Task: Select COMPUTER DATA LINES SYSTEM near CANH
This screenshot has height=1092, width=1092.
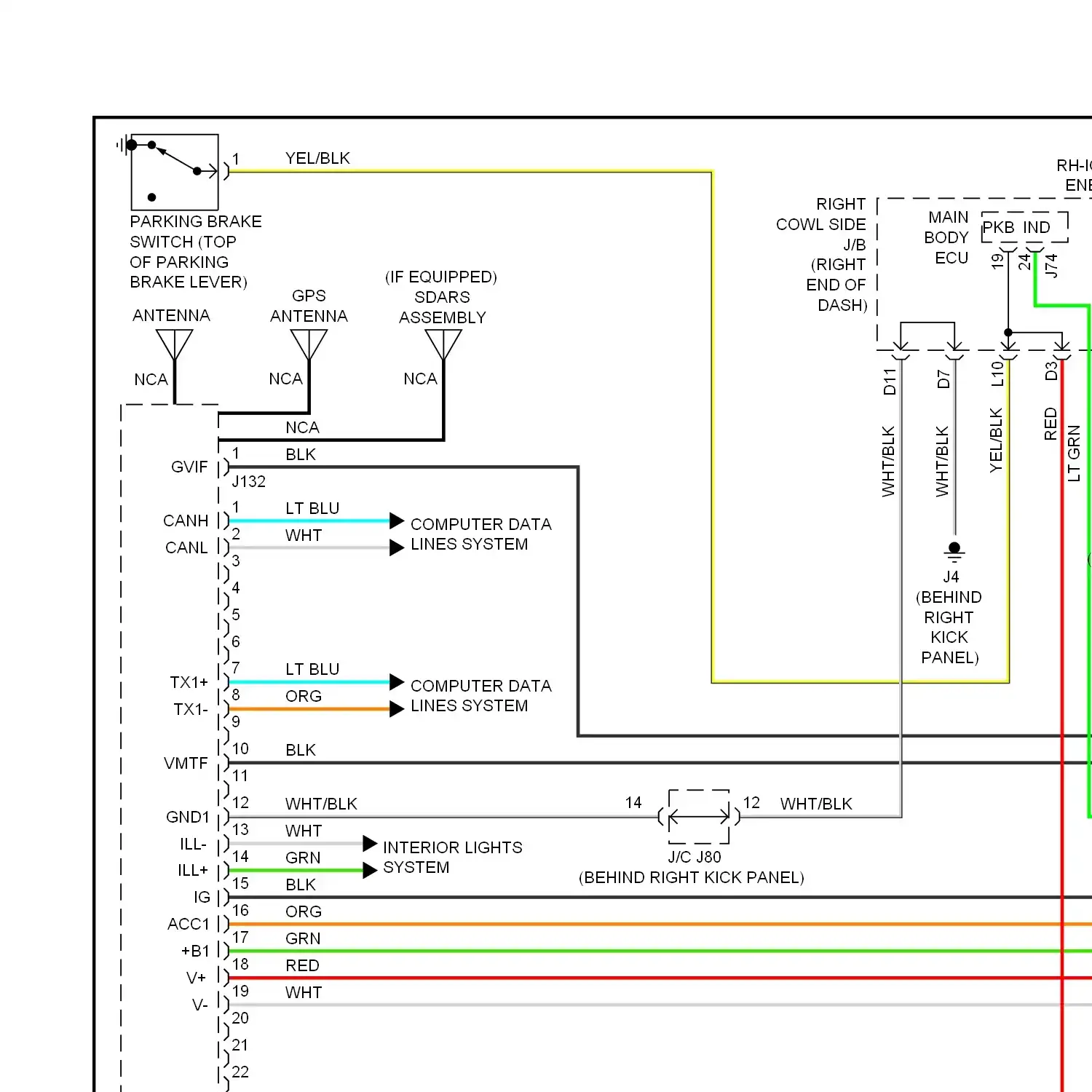Action: [480, 534]
